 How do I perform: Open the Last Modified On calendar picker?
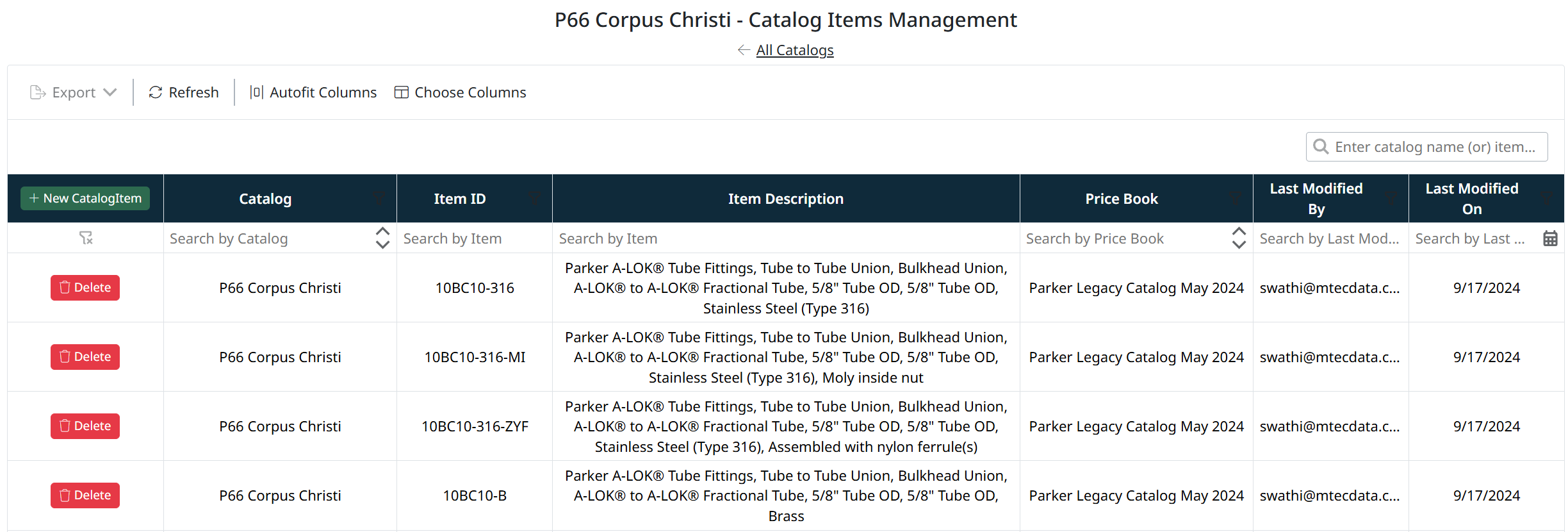point(1550,238)
